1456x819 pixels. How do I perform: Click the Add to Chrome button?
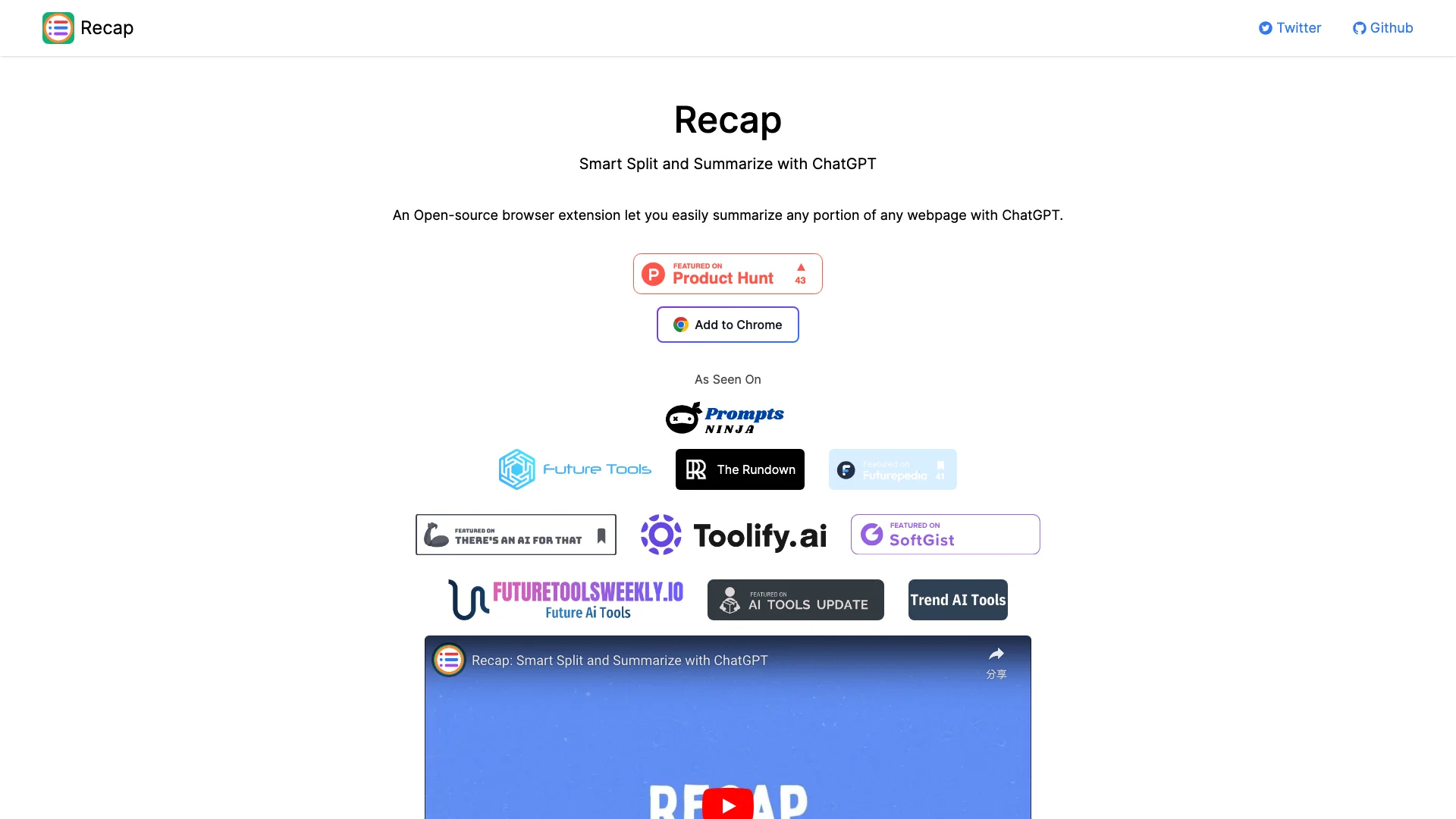(x=728, y=324)
